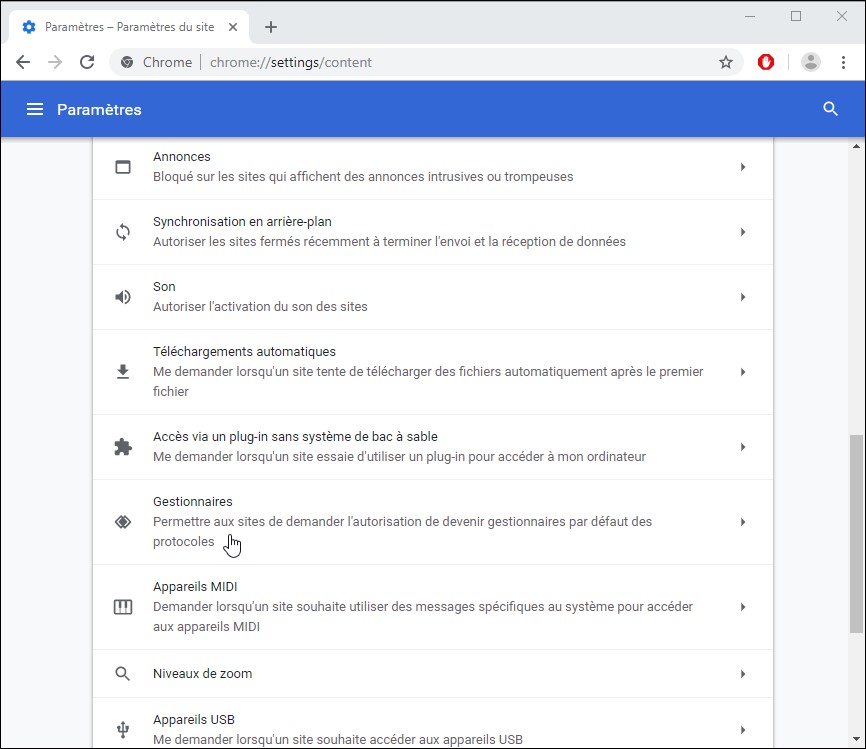Open a new tab with plus button
This screenshot has width=866, height=749.
coord(271,27)
